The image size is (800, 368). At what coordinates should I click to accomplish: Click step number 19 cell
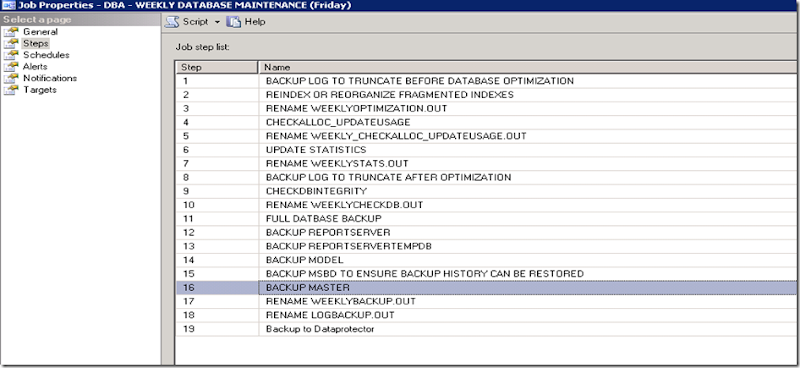point(217,329)
